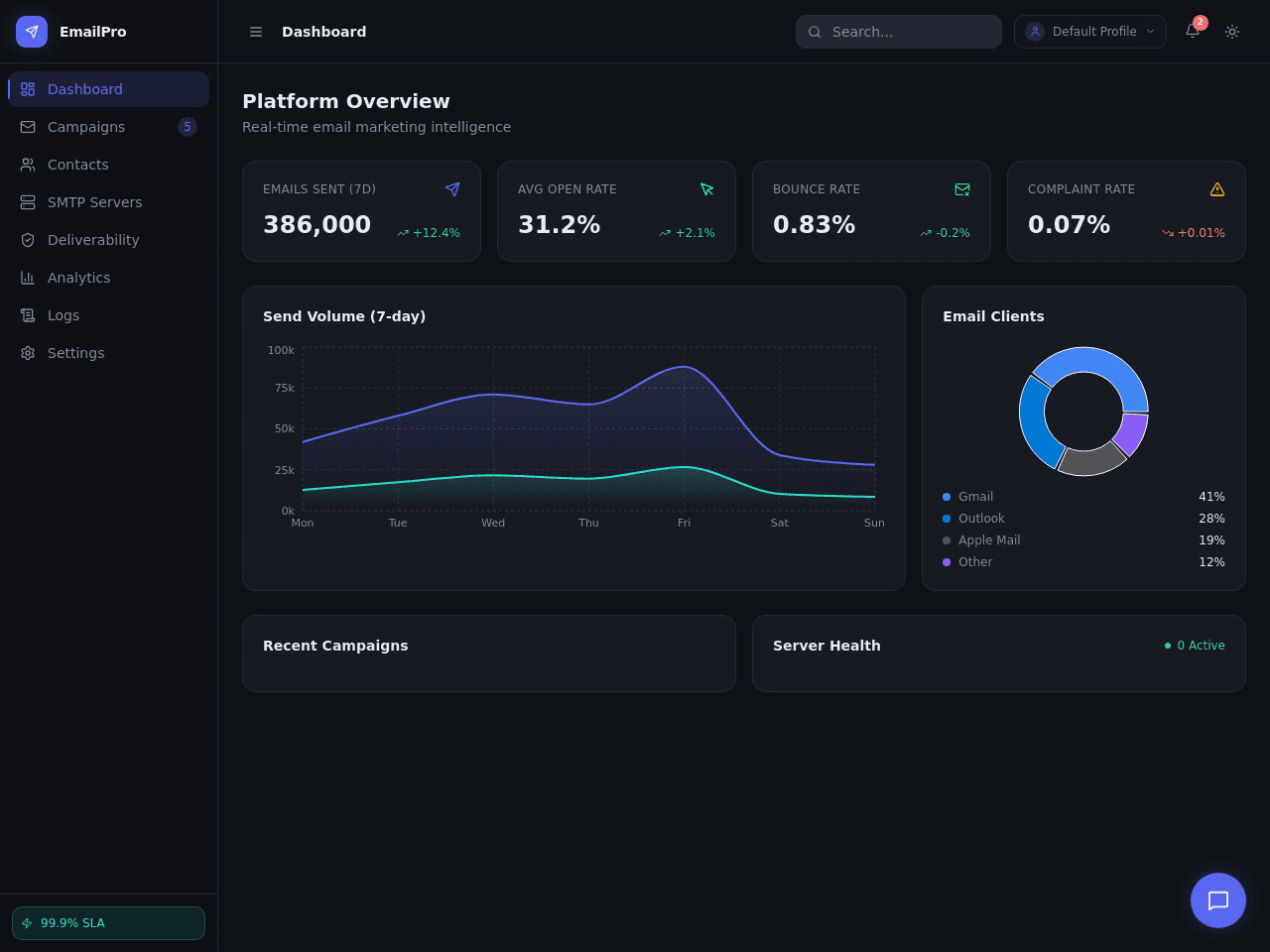Image resolution: width=1270 pixels, height=952 pixels.
Task: Click the purple Other donut chart segment
Action: [1132, 432]
